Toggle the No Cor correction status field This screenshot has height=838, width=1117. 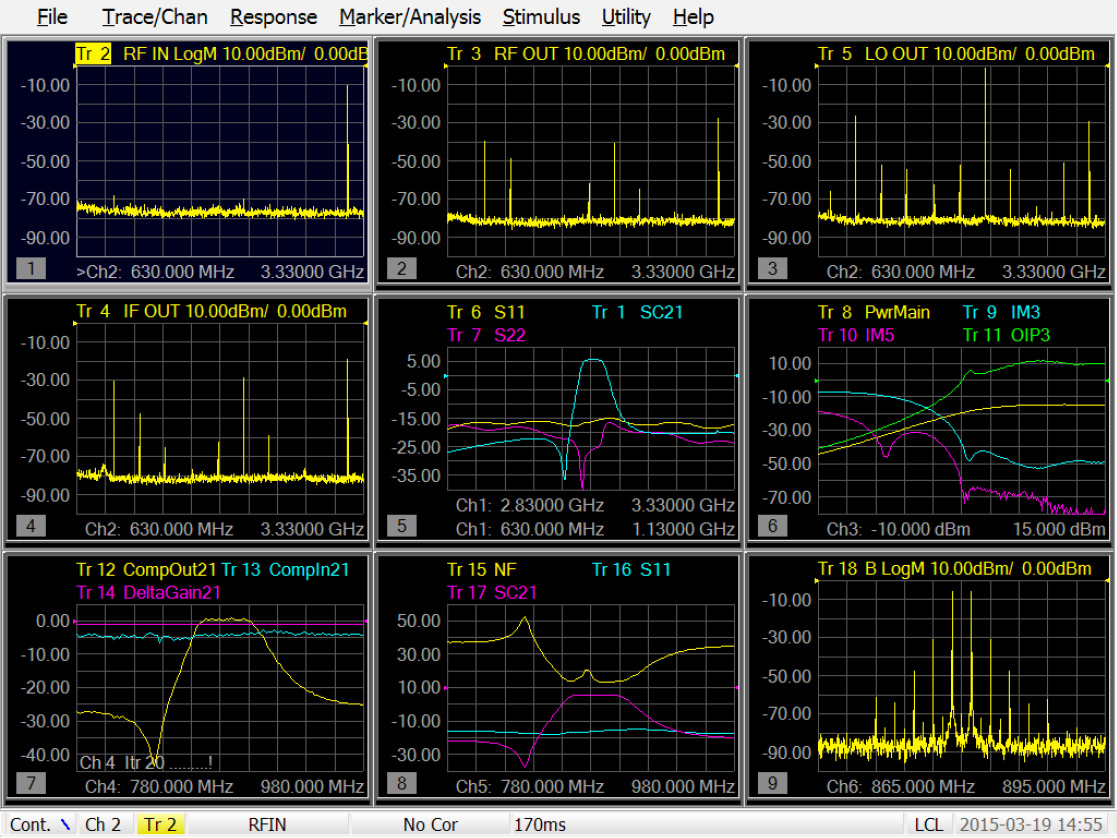point(430,825)
